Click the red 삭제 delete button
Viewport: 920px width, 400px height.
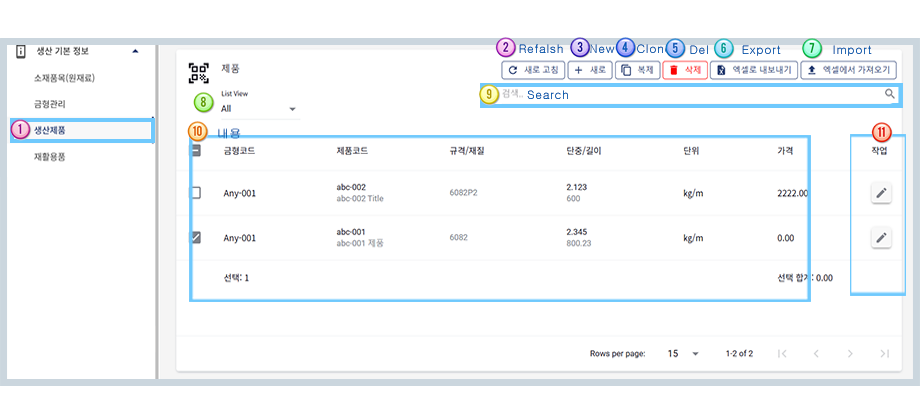pyautogui.click(x=684, y=71)
